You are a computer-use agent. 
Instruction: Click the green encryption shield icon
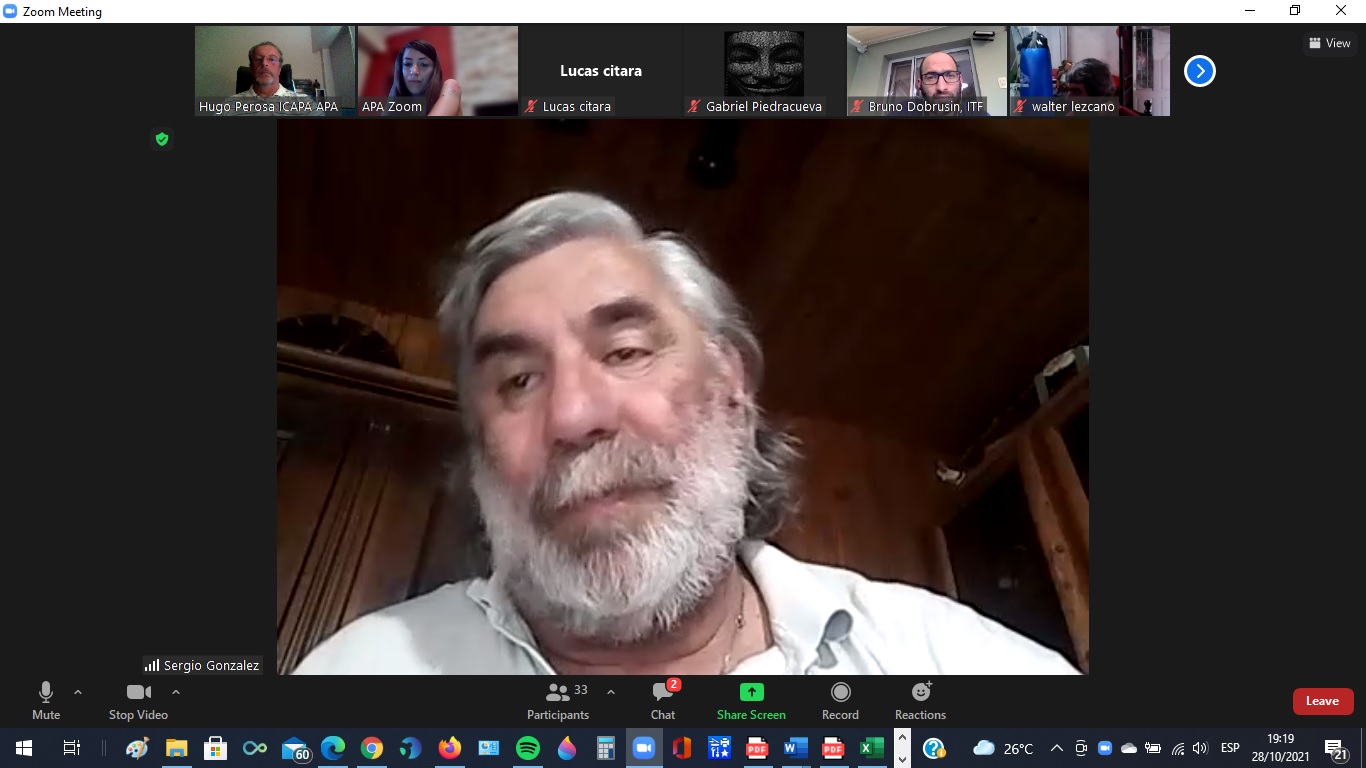[162, 139]
